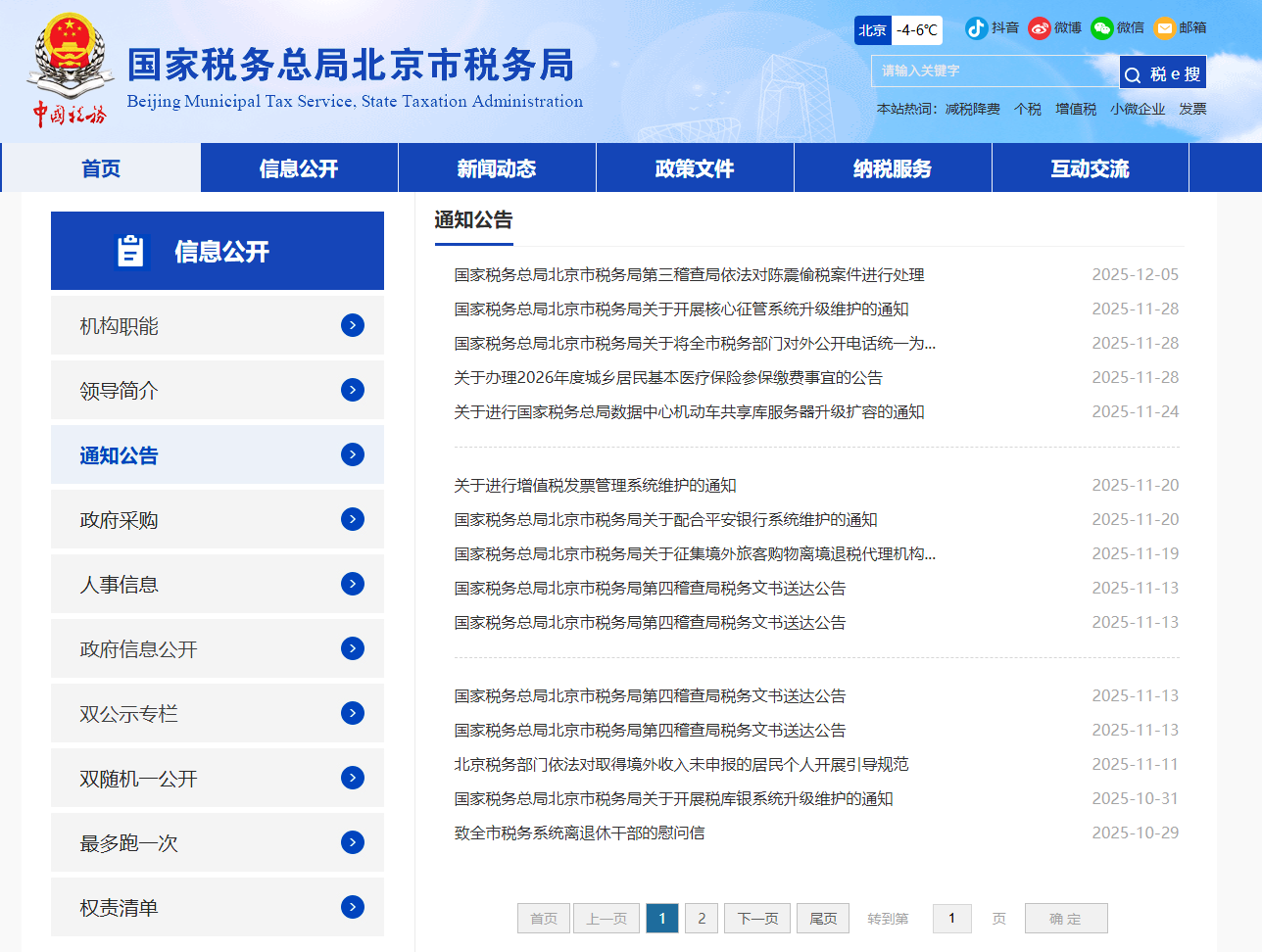Open the 纳税服务 navigation tab
Viewport: 1262px width, 952px height.
893,168
